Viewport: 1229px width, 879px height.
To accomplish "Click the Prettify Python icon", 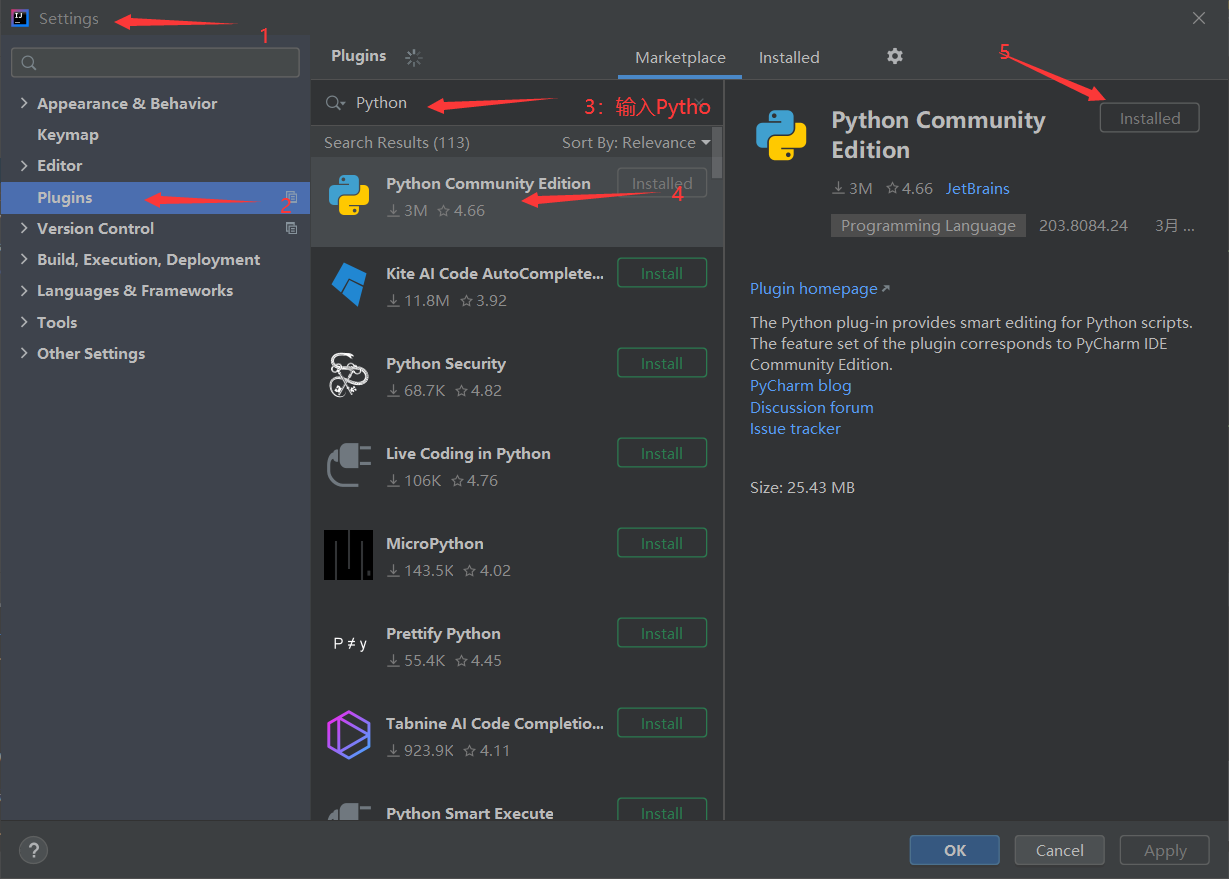I will pyautogui.click(x=349, y=644).
